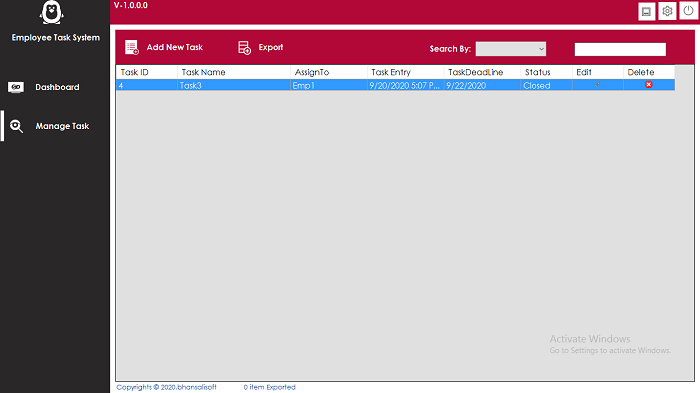The width and height of the screenshot is (700, 393).
Task: Sort by Task ID column header
Action: 146,72
